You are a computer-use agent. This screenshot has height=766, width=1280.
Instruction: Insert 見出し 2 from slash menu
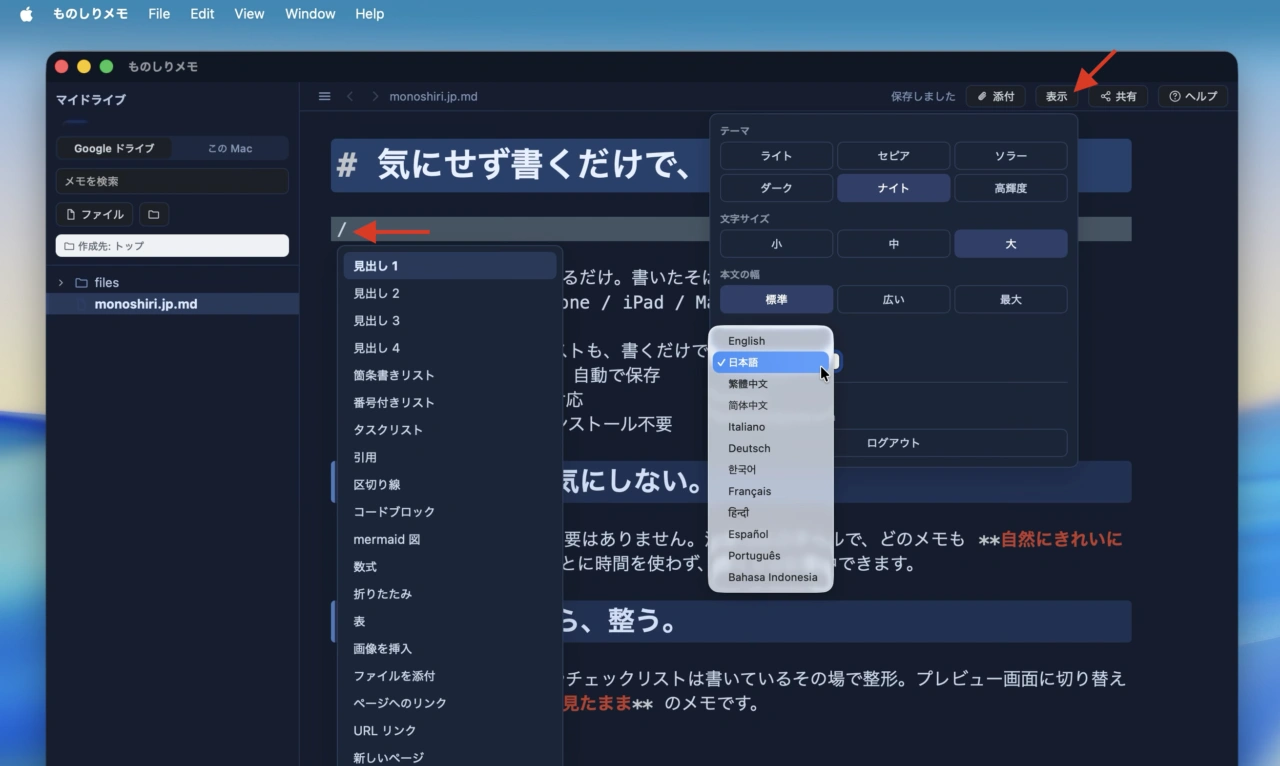click(x=450, y=293)
